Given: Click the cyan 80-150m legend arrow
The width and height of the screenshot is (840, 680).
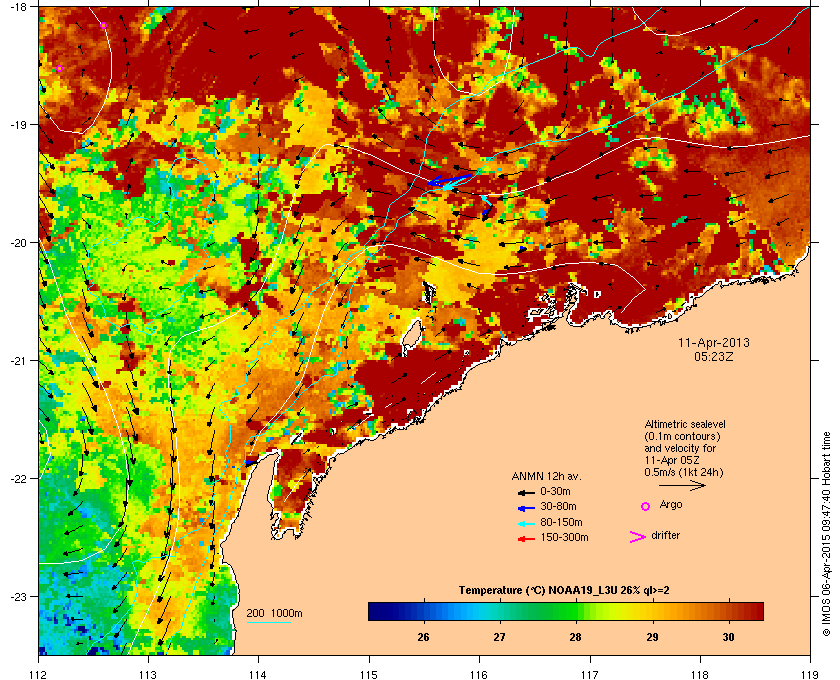Looking at the screenshot, I should 526,523.
